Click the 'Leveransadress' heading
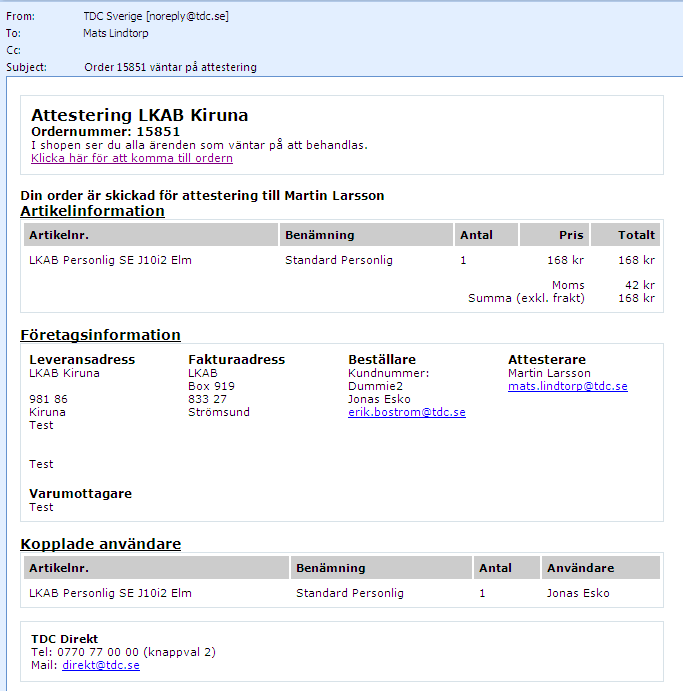This screenshot has width=683, height=691. coord(82,360)
